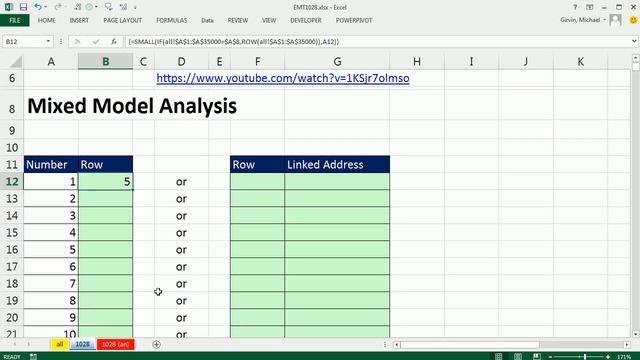Open the Customize Quick Access Toolbar arrow
Screen dimensions: 640x360
pyautogui.click(x=135, y=7)
